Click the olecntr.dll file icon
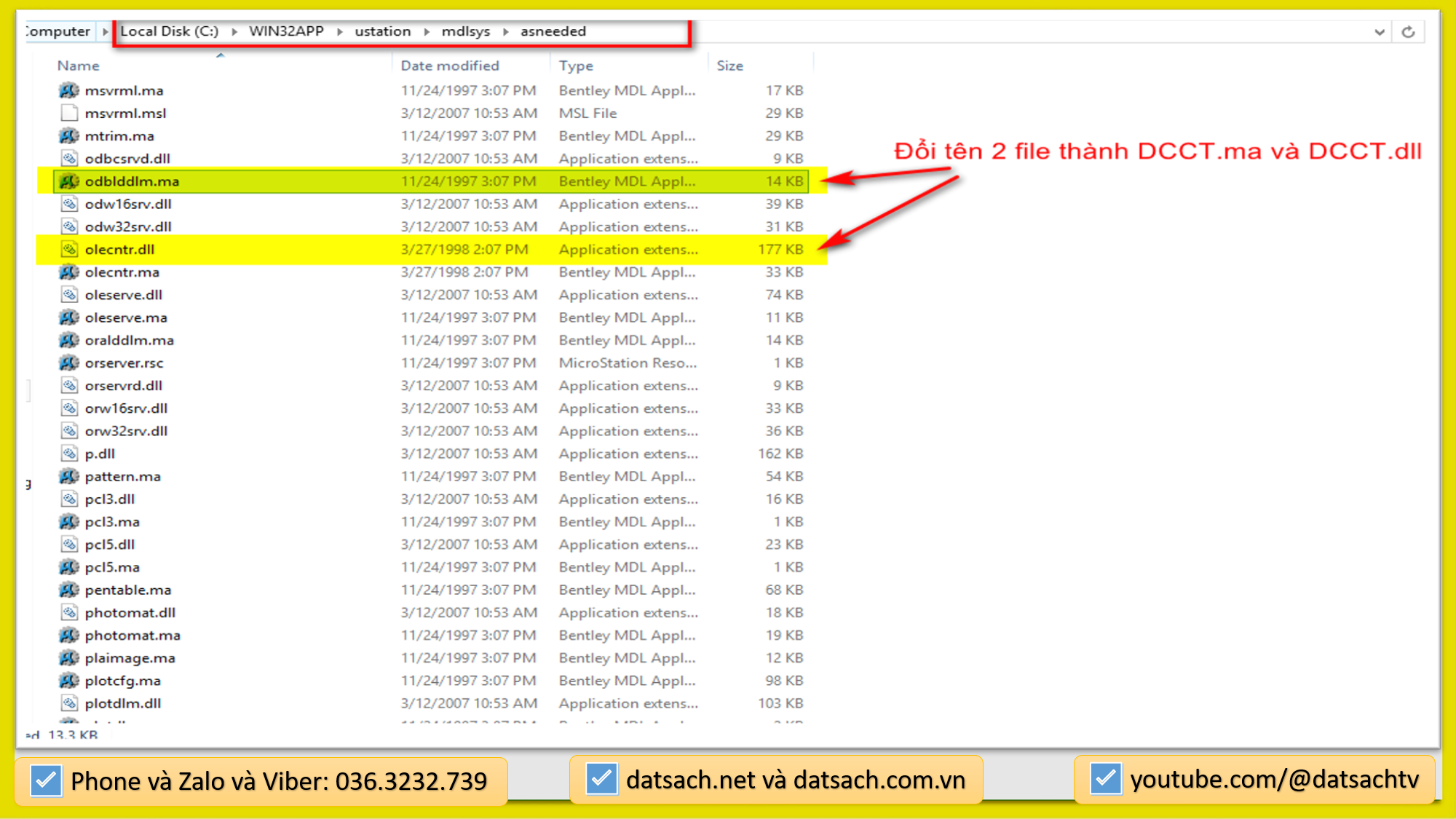Image resolution: width=1456 pixels, height=819 pixels. point(69,250)
